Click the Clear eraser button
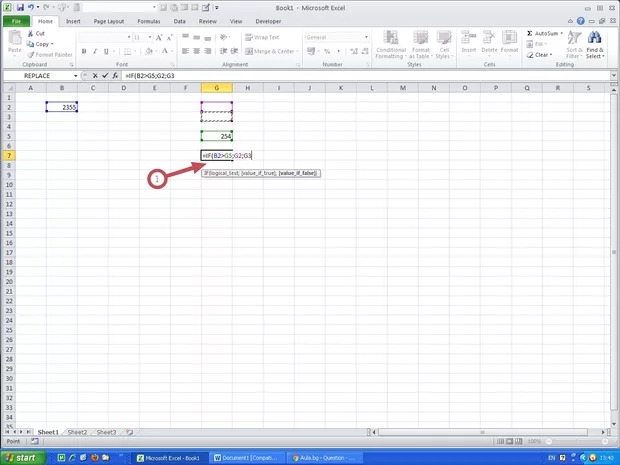The image size is (620, 465). (539, 55)
